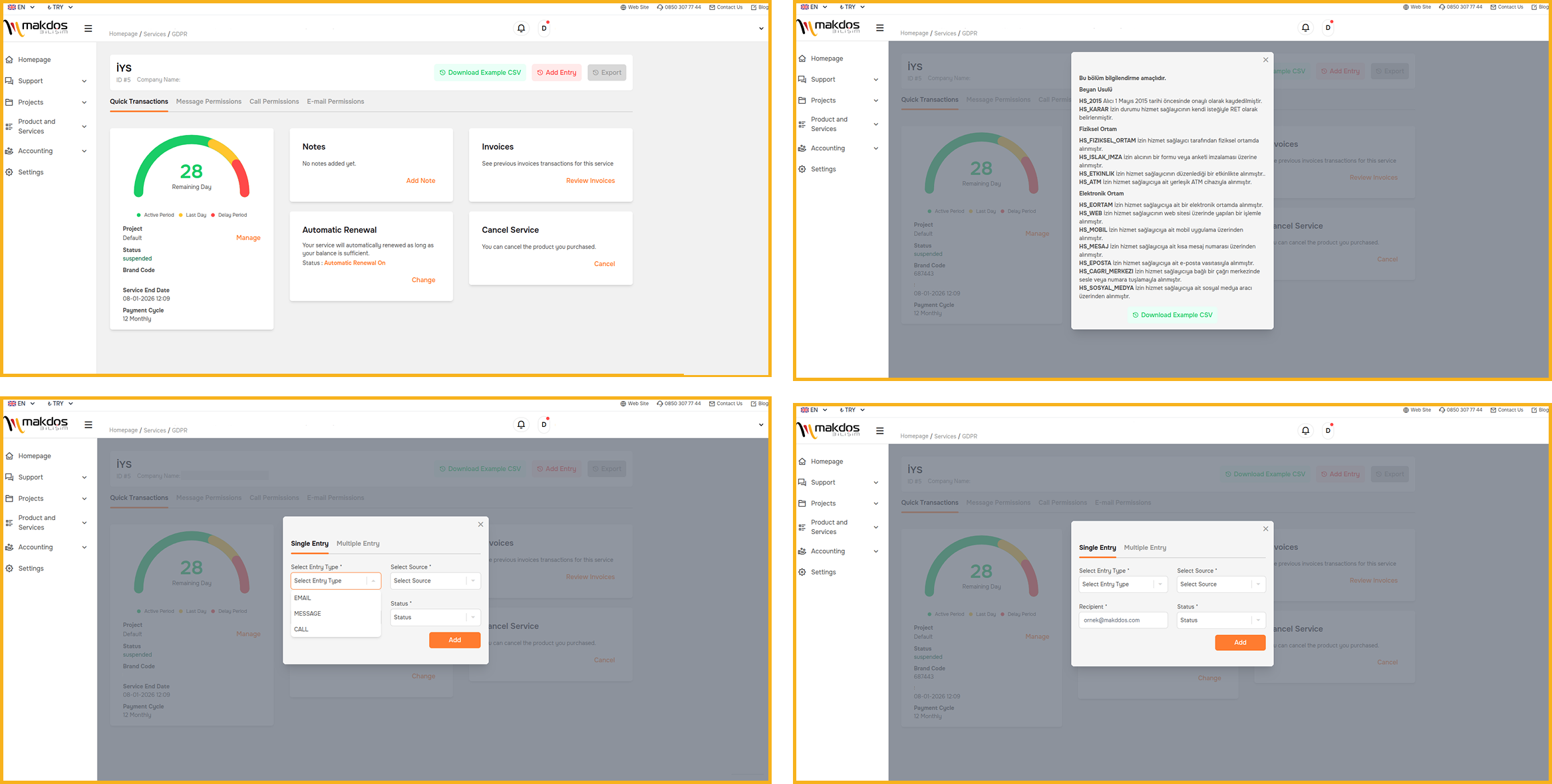1552x784 pixels.
Task: Open Homepage from the sidebar
Action: coord(9,59)
